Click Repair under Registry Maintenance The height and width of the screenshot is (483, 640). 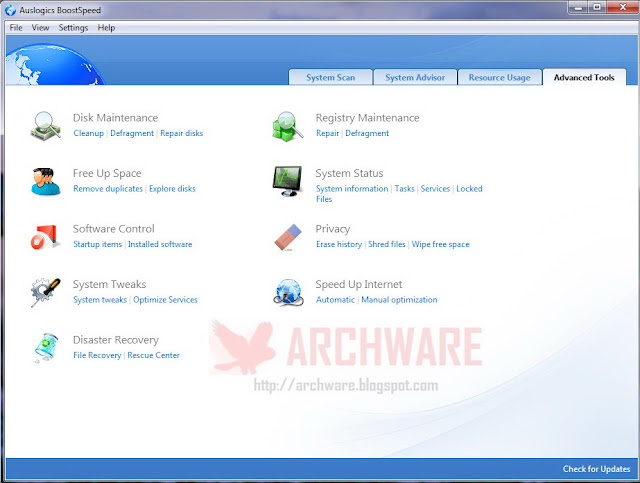[x=327, y=133]
